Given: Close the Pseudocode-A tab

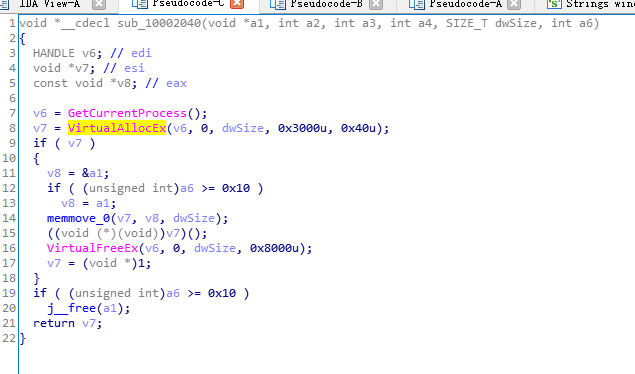Looking at the screenshot, I should [514, 4].
